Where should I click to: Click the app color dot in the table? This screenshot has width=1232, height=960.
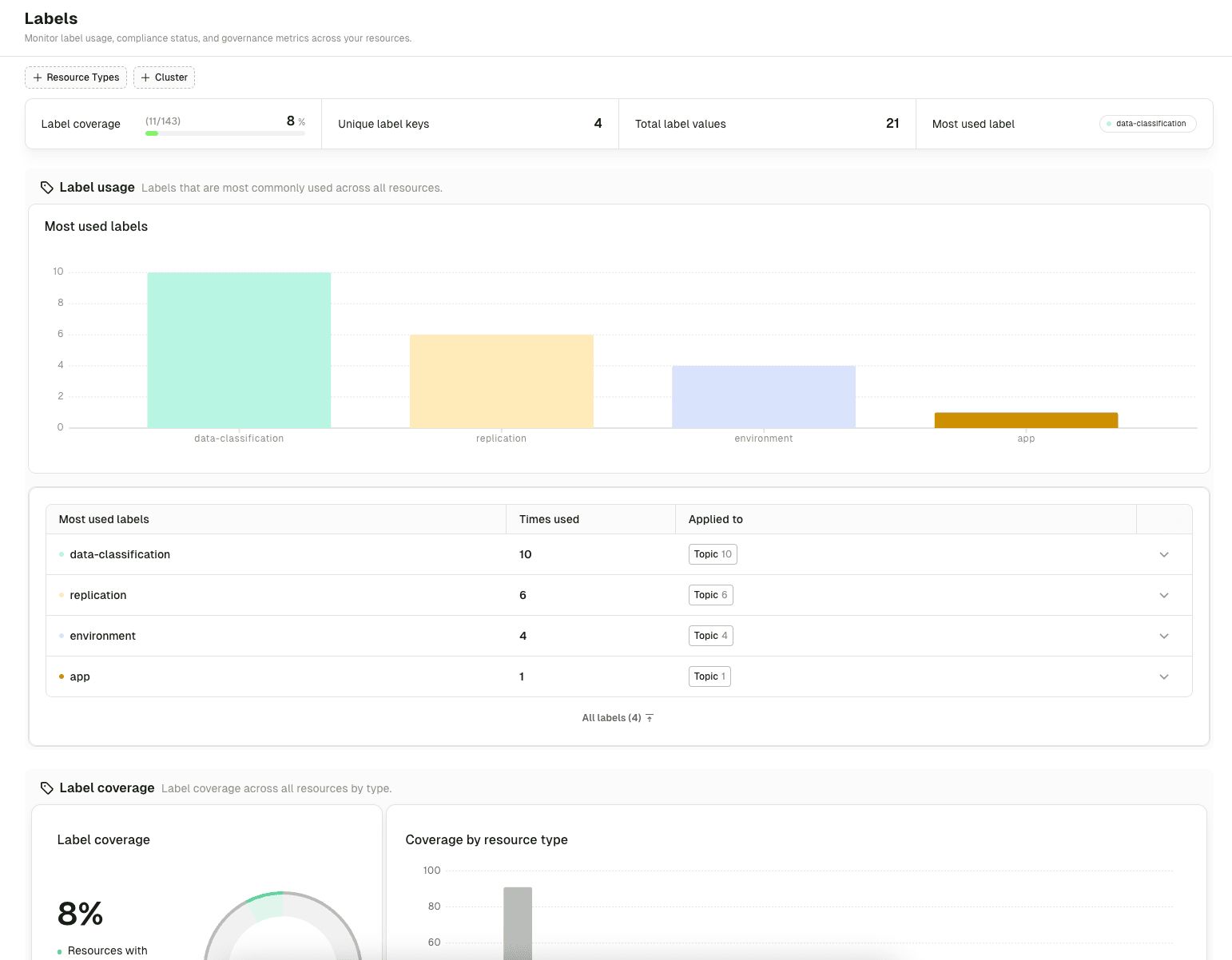[62, 676]
